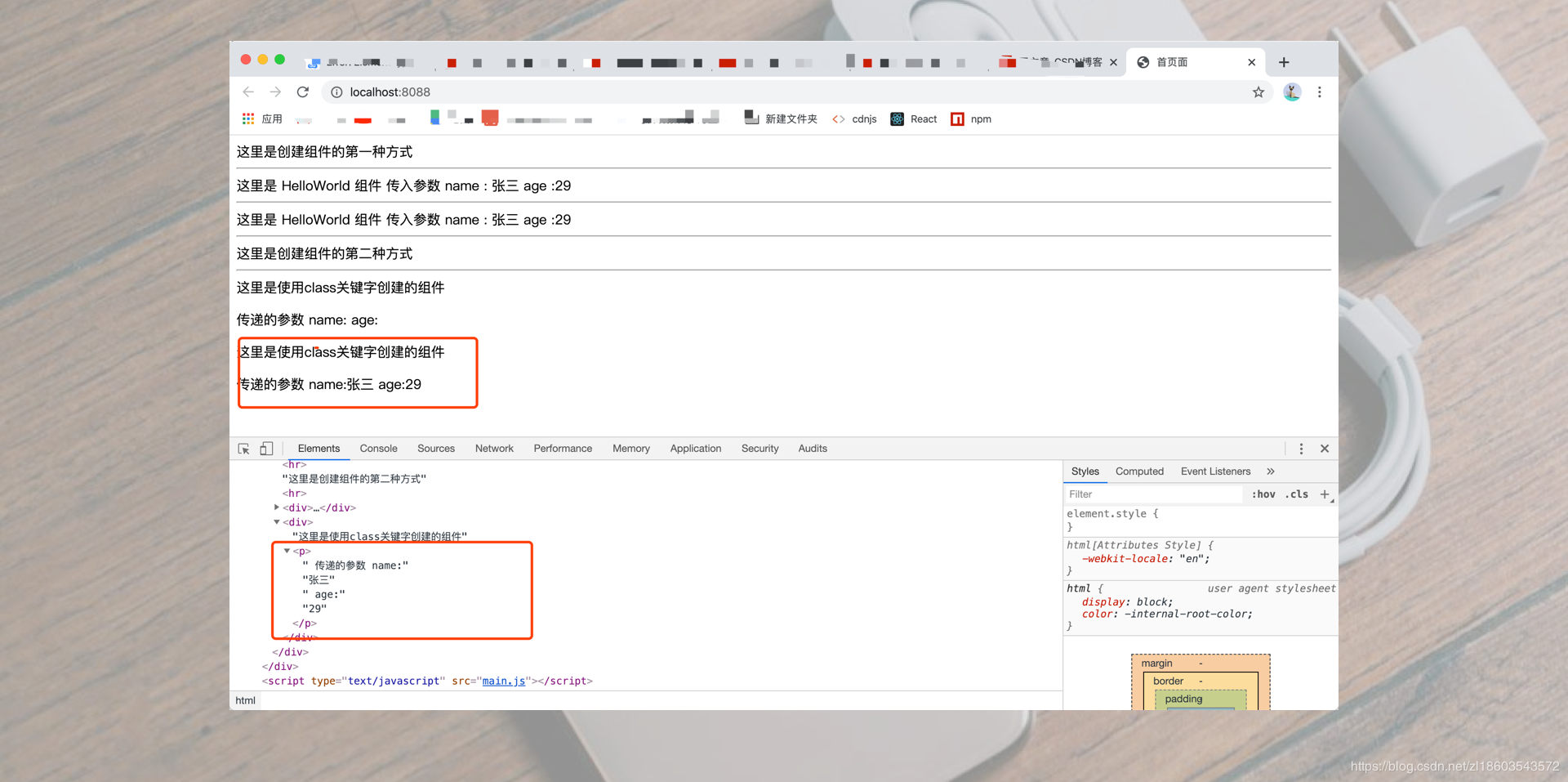Expand the collapsed <div>…</div> node

[276, 507]
